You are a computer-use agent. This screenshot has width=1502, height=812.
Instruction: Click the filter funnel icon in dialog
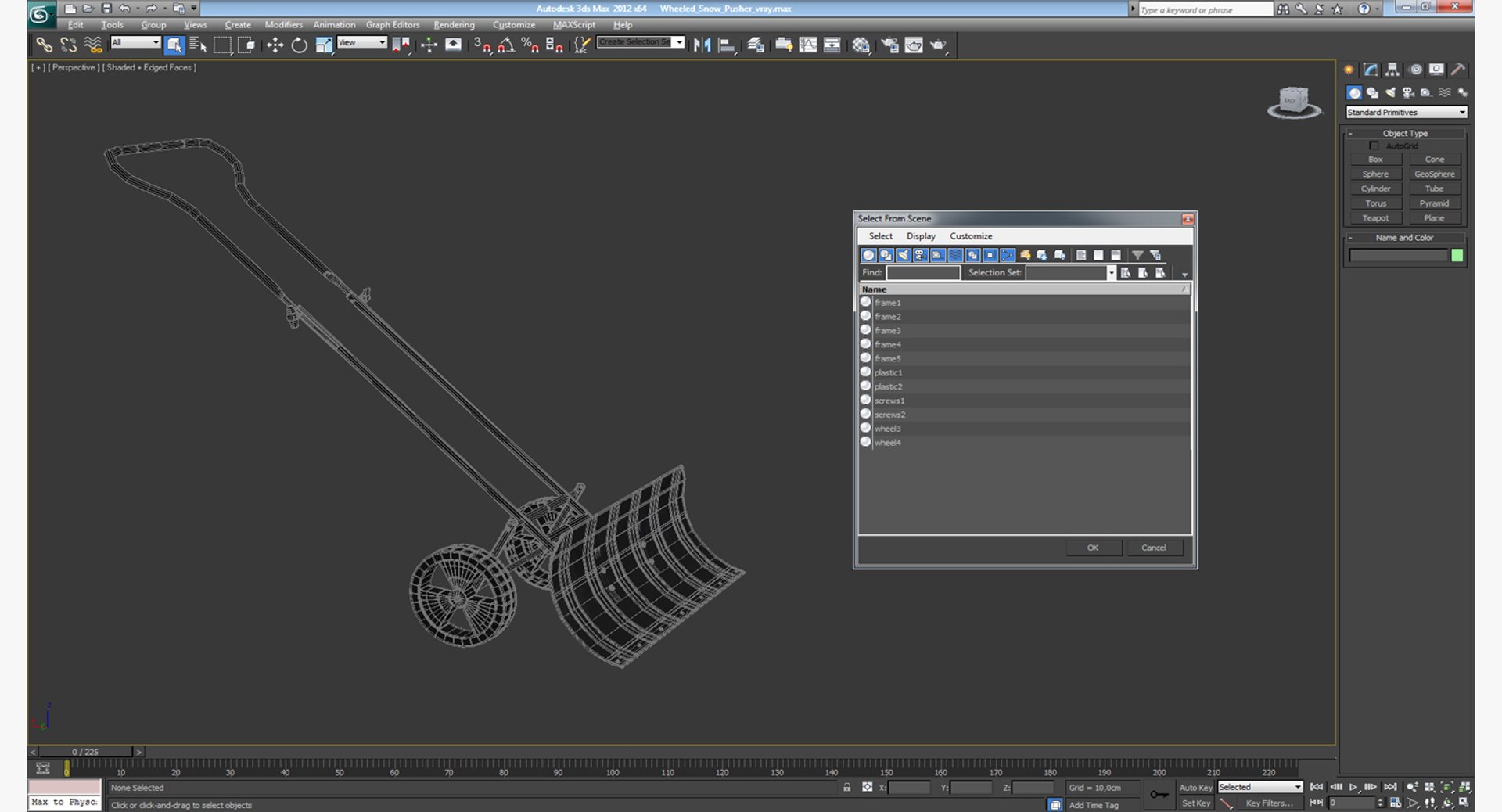tap(1137, 255)
